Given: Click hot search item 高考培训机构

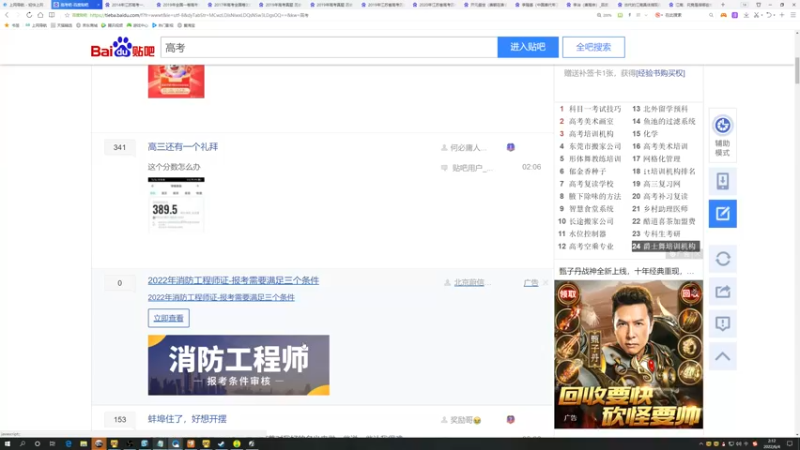Looking at the screenshot, I should click(x=591, y=134).
